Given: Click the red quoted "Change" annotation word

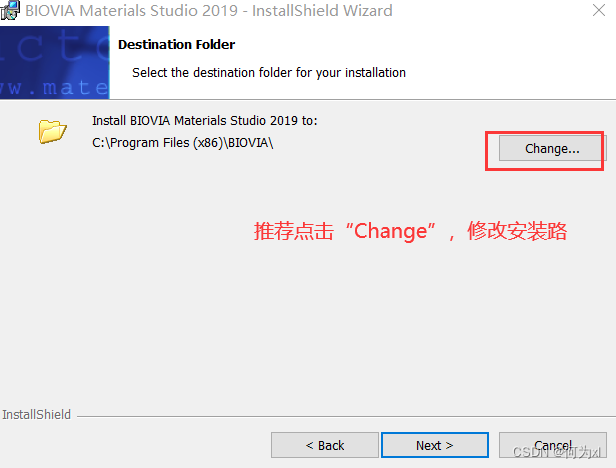Looking at the screenshot, I should 390,231.
